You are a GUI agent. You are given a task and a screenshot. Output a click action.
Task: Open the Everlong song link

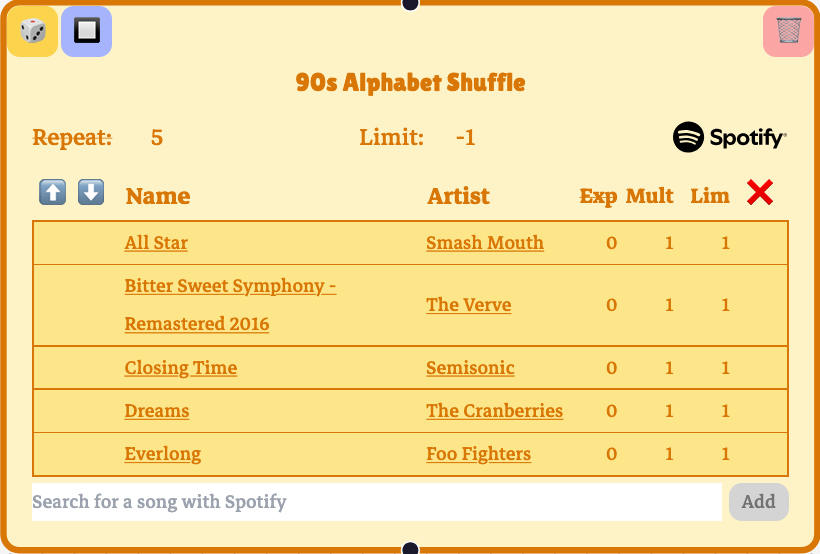point(163,454)
